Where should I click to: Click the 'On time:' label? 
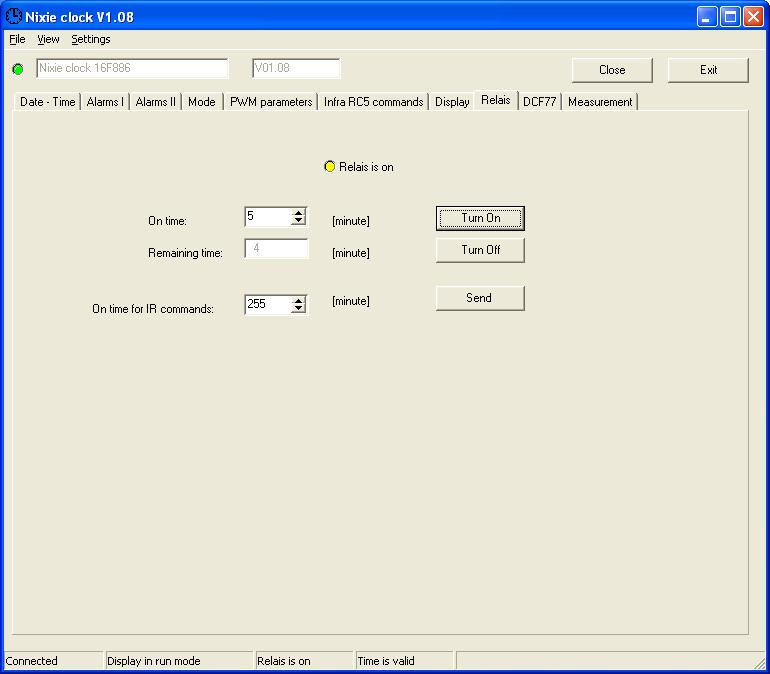[x=167, y=221]
